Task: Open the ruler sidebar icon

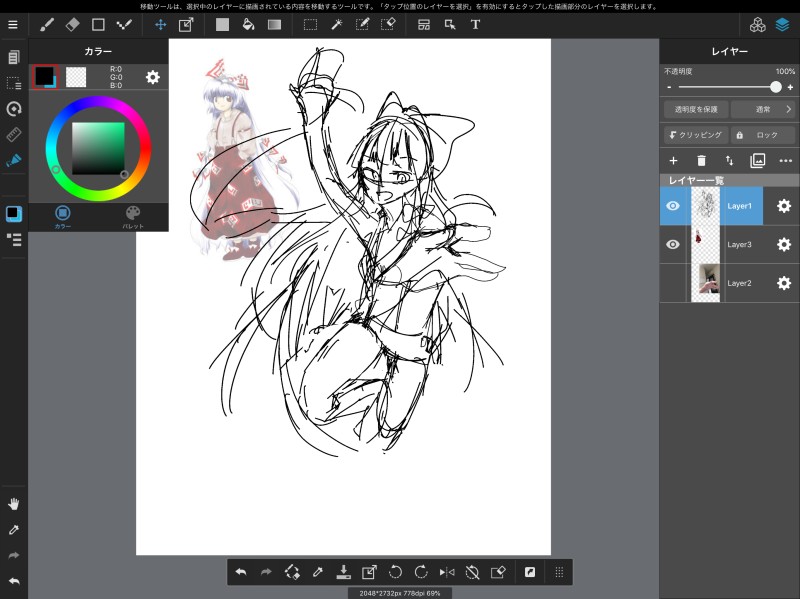Action: coord(14,135)
